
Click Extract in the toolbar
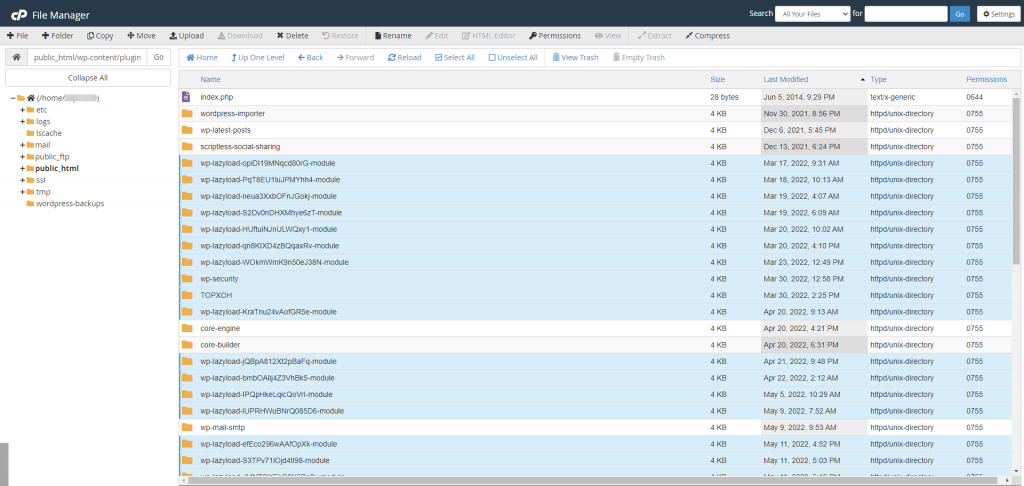(x=654, y=36)
